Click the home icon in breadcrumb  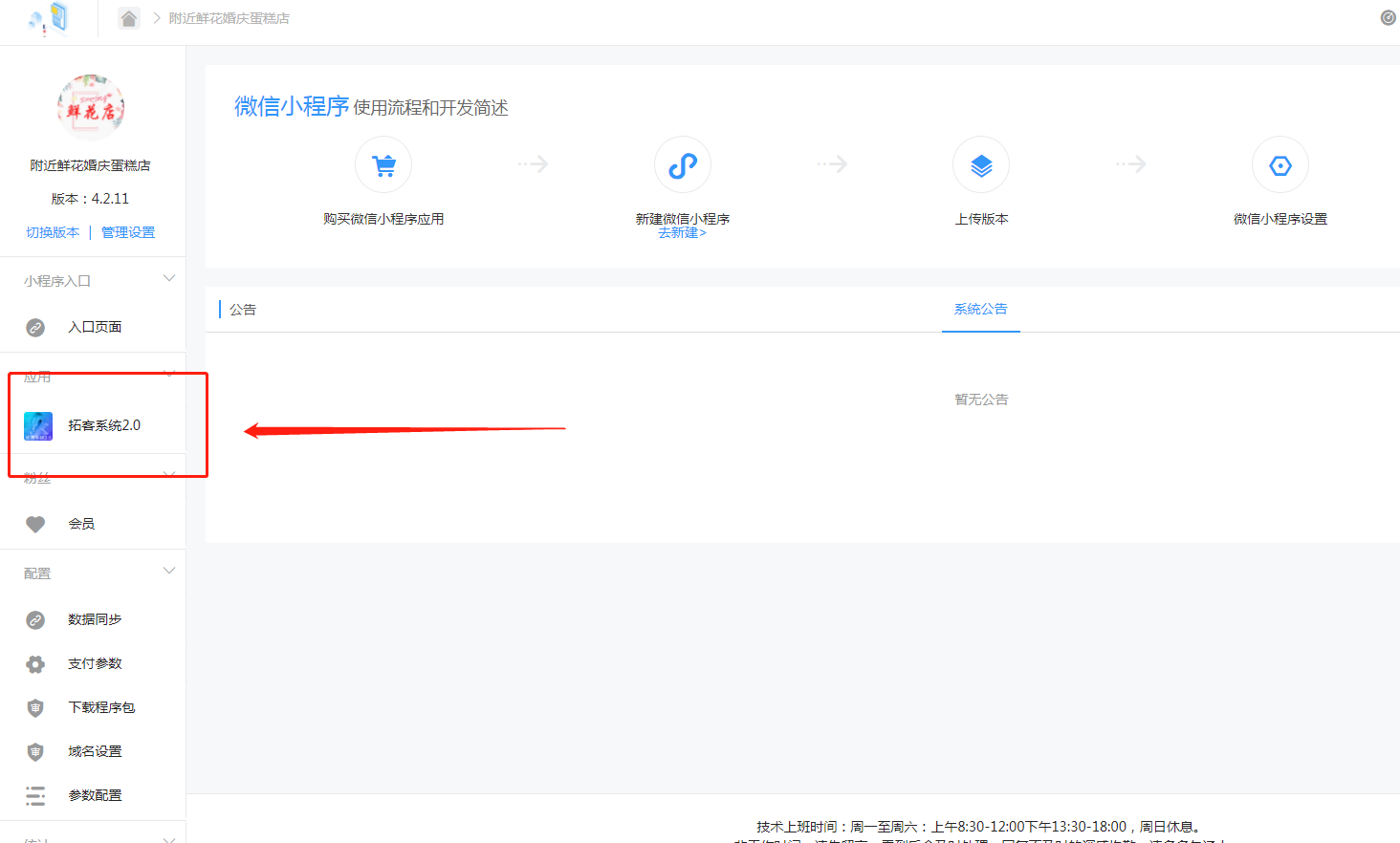(x=129, y=18)
